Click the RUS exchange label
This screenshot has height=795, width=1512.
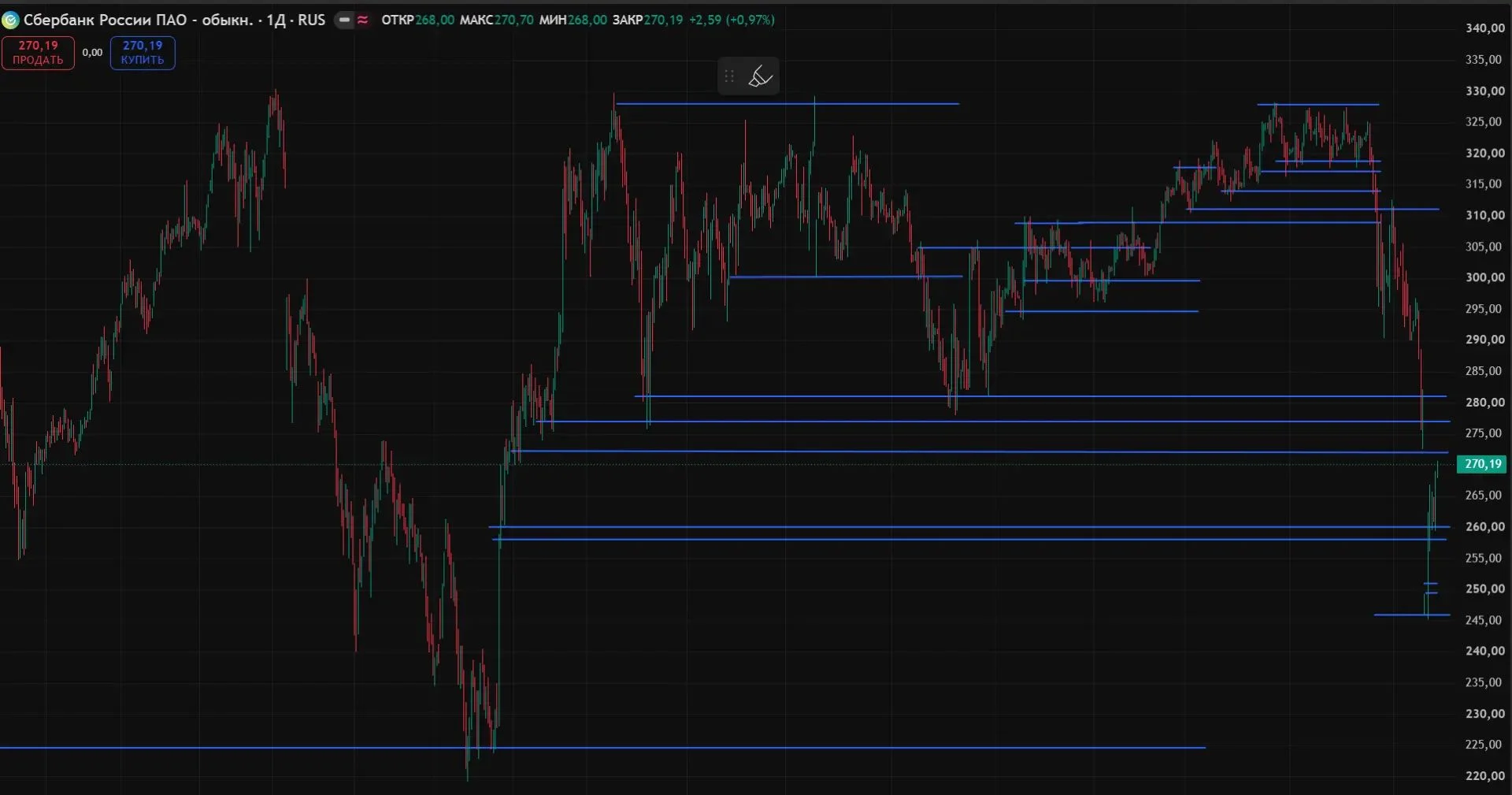311,20
